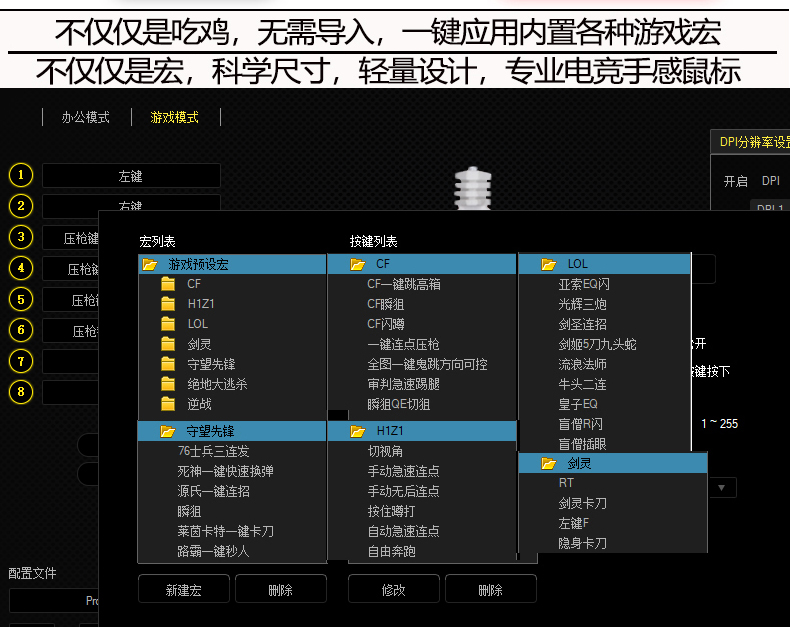Click button number 6 circle icon
The width and height of the screenshot is (790, 627).
[21, 330]
